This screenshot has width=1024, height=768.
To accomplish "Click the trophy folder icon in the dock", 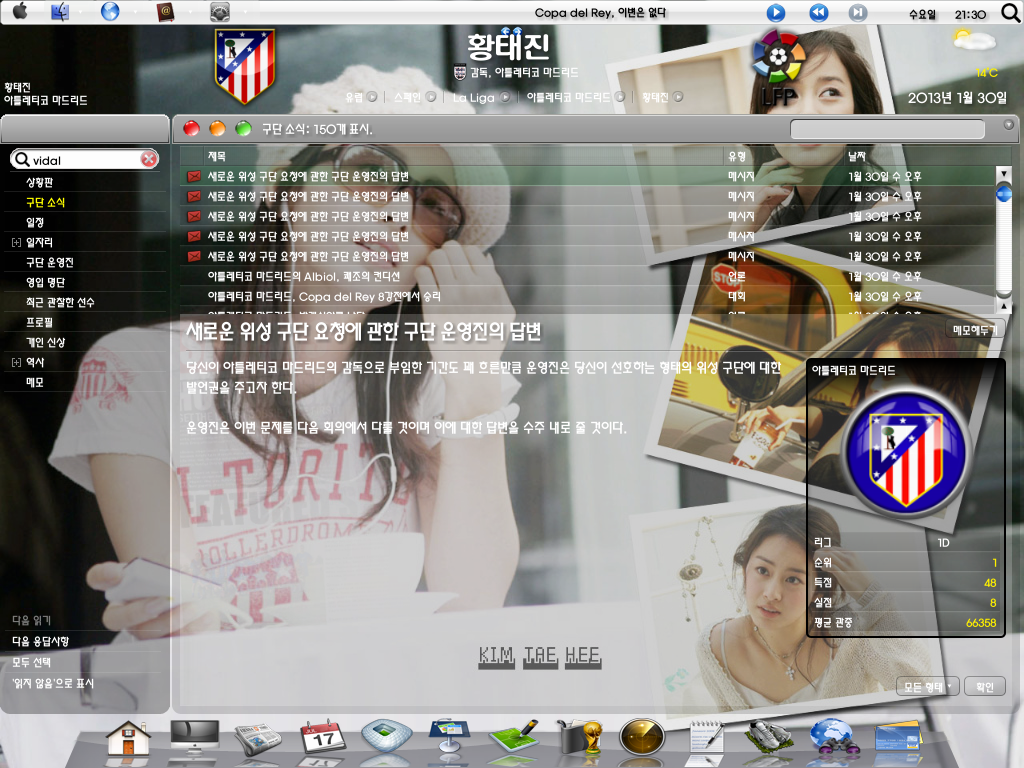I will click(x=579, y=739).
